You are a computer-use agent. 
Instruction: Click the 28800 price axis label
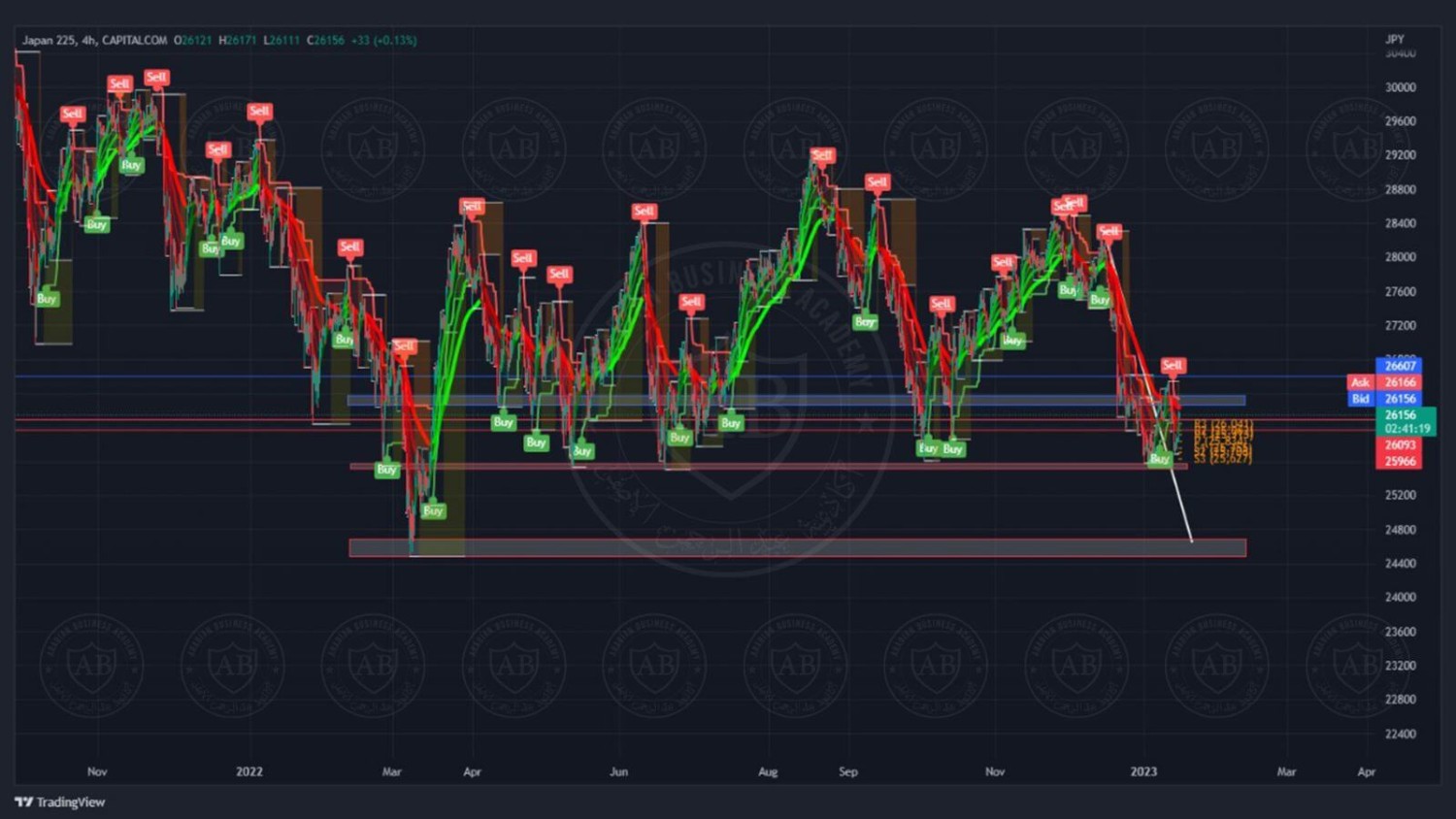click(x=1400, y=190)
